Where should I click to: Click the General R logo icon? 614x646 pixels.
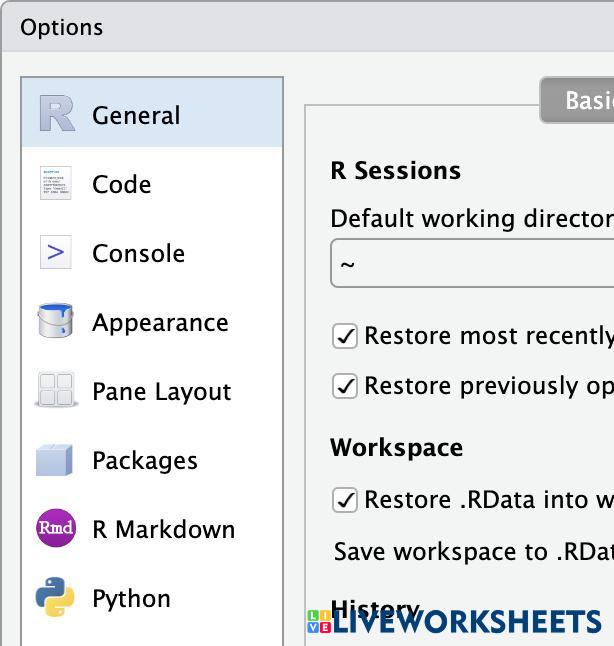point(57,114)
